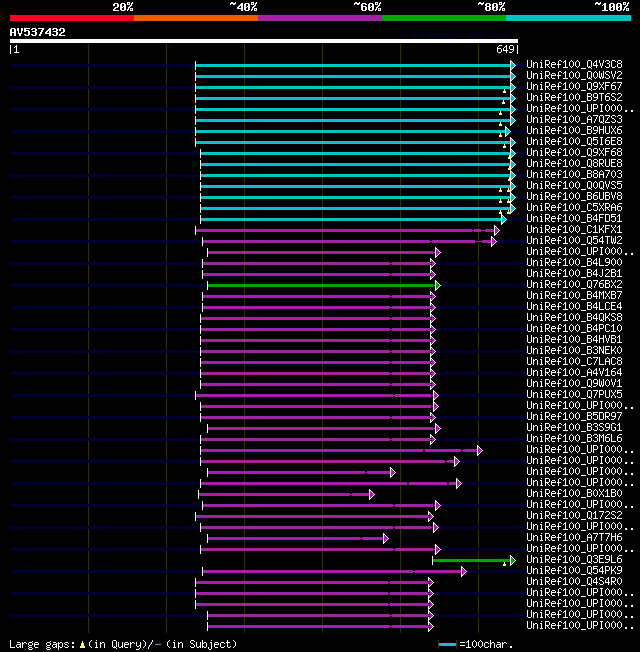
Task: Select hit label UniRef100_B5DR97
Action: pos(574,417)
